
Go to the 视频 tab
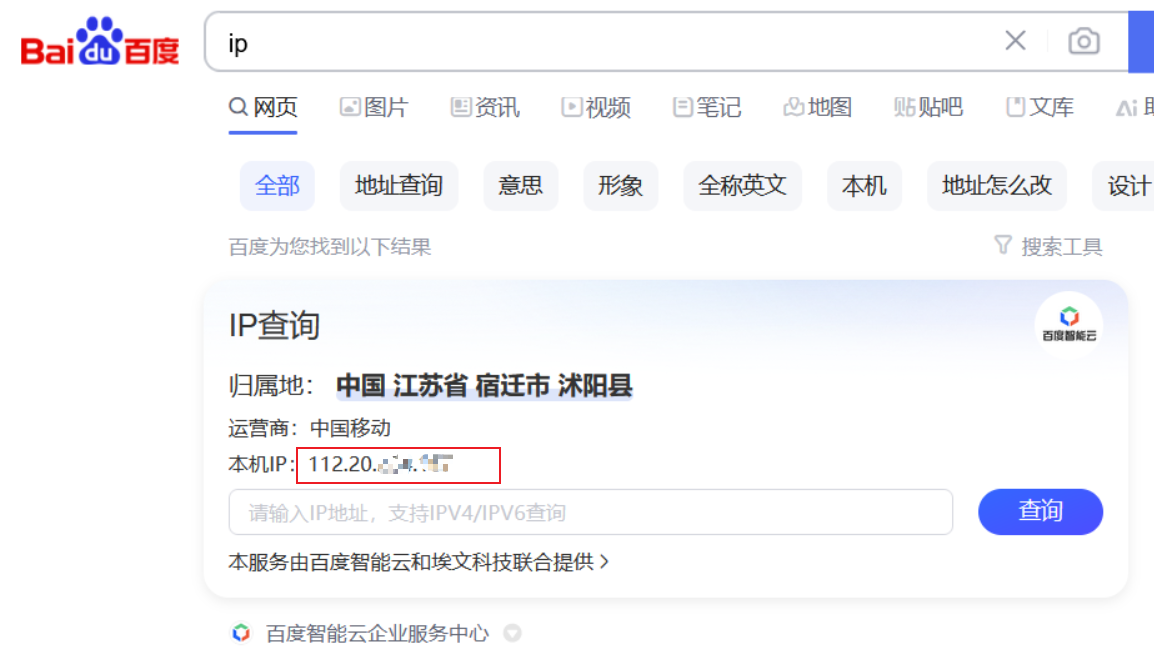pyautogui.click(x=596, y=107)
